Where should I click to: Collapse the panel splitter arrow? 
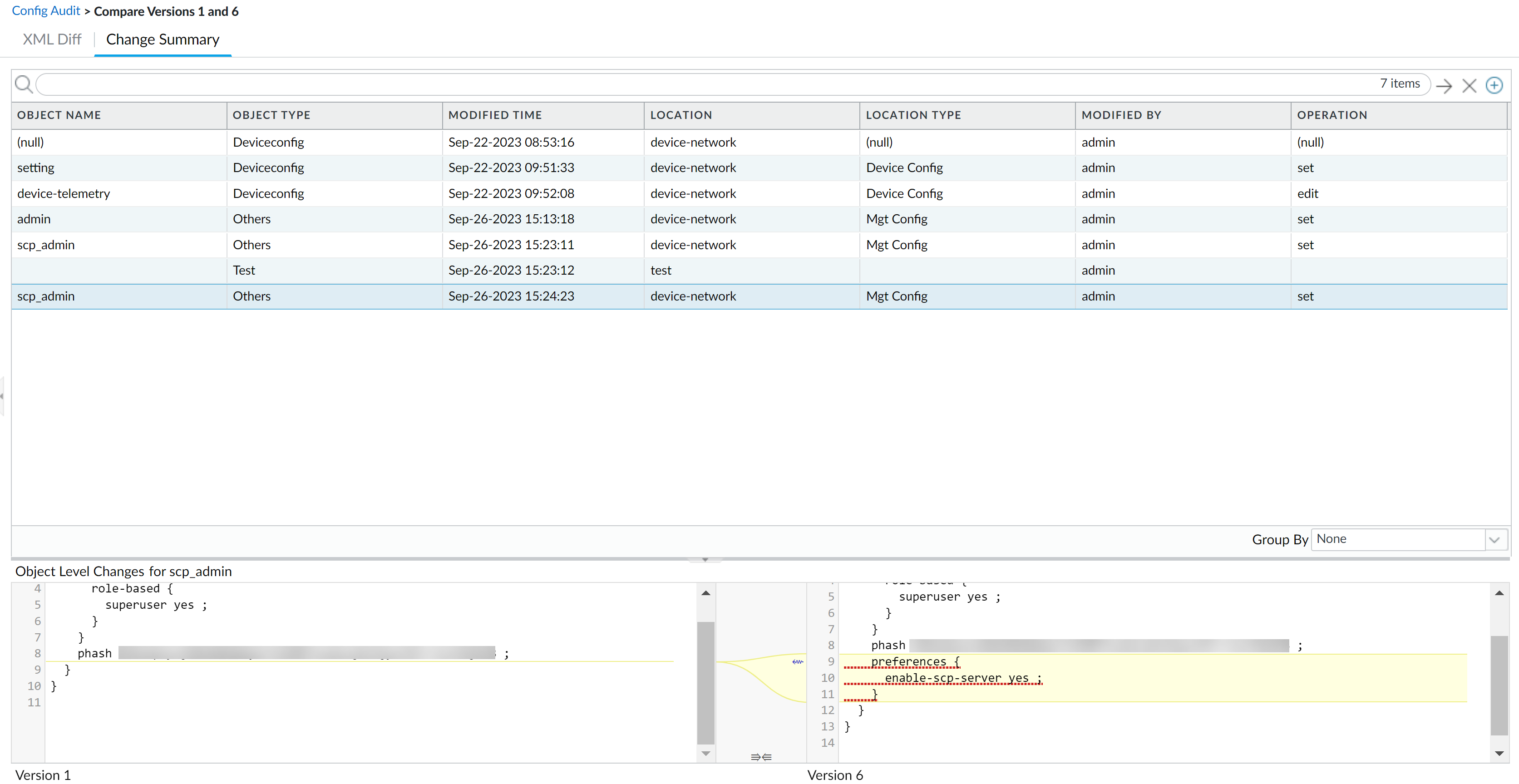click(x=705, y=559)
